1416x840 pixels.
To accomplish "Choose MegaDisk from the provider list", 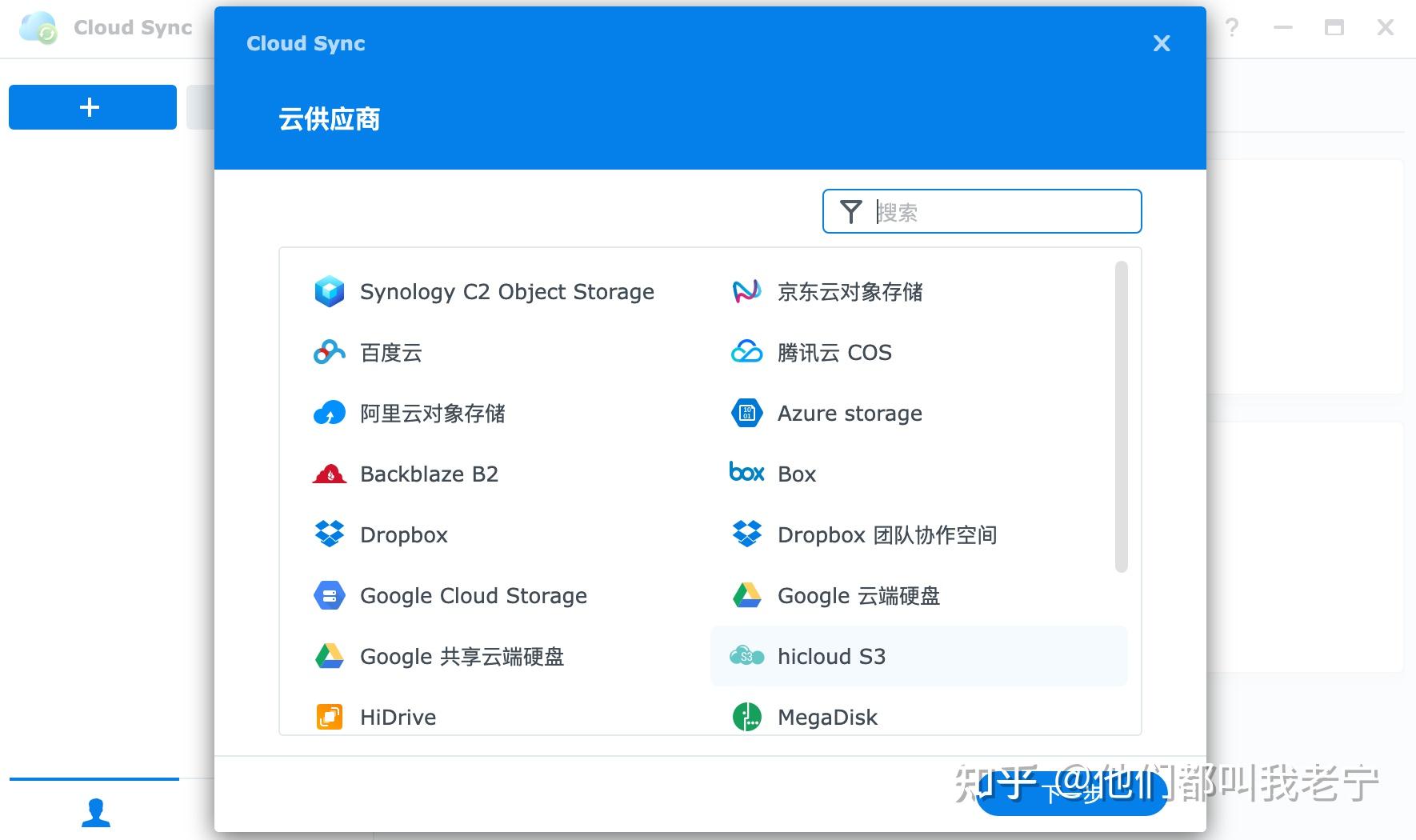I will (x=827, y=717).
